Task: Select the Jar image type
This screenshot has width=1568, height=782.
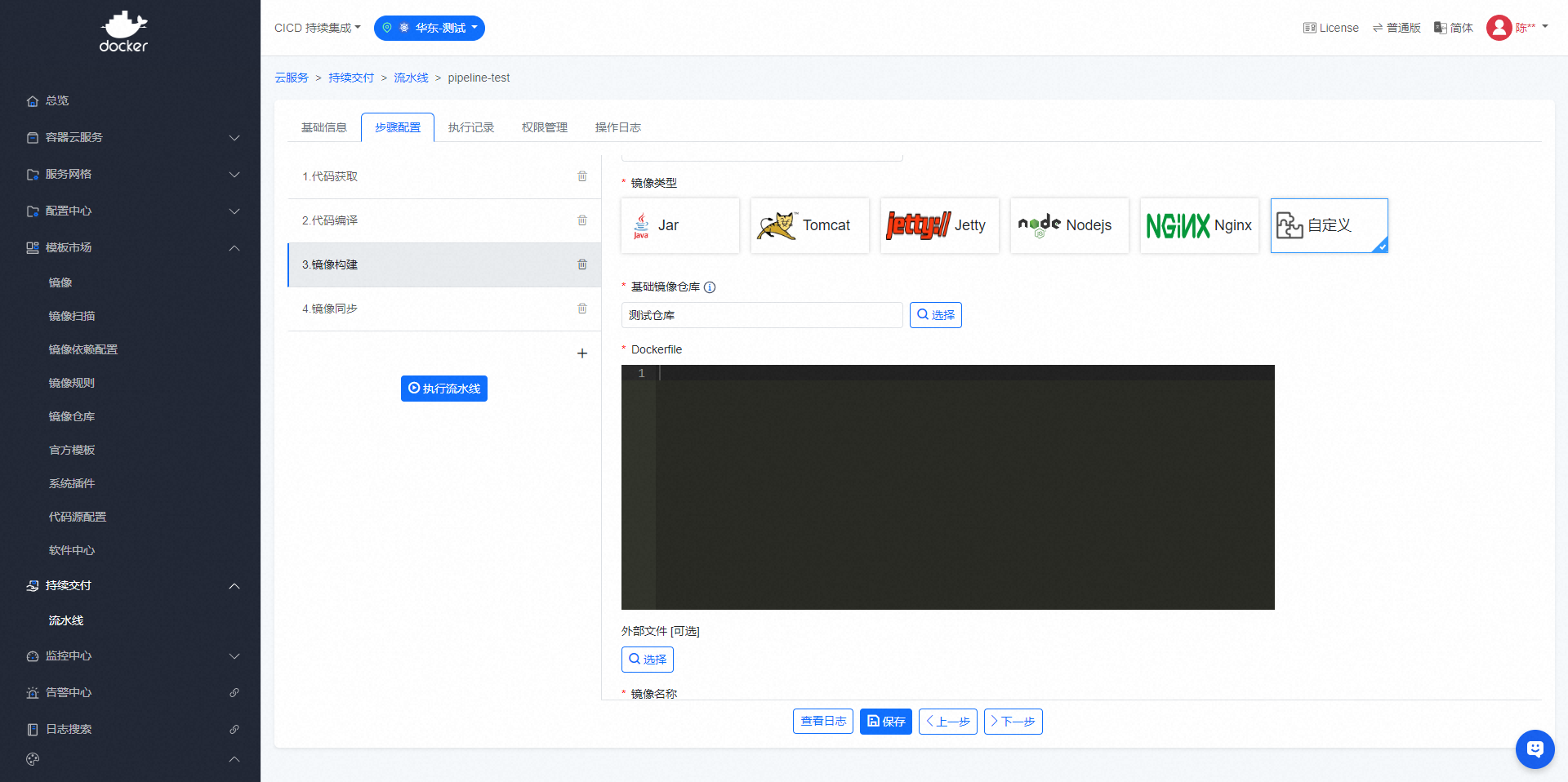Action: point(679,225)
